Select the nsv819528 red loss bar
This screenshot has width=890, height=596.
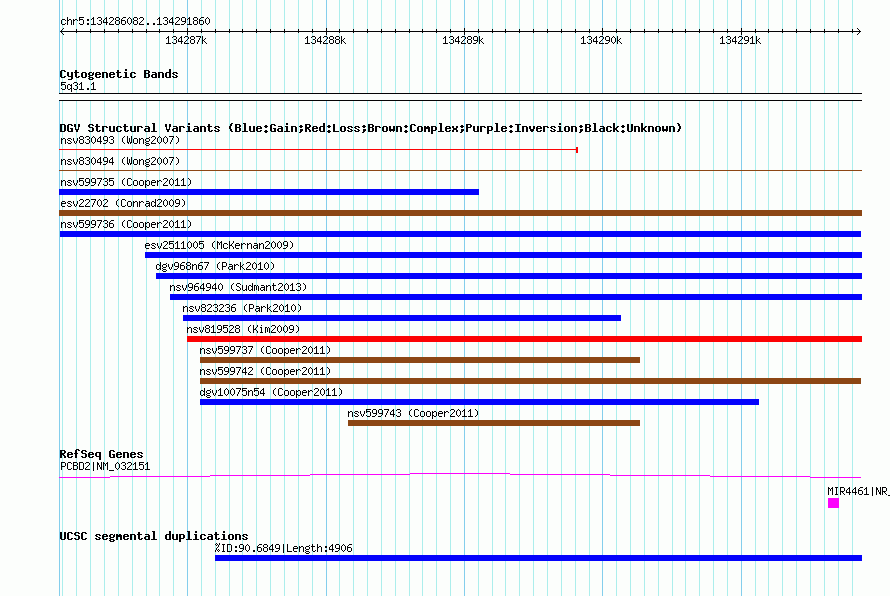click(x=524, y=339)
